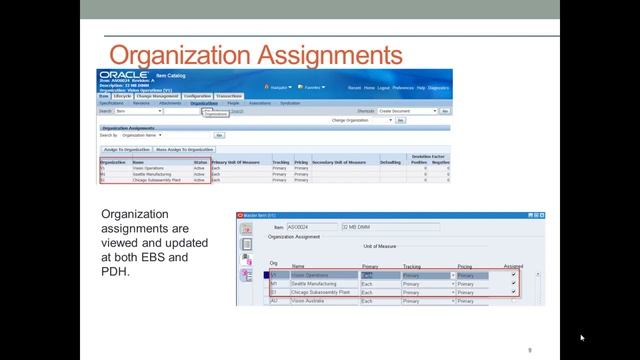Screen dimensions: 640x360
Task: Click Vision Australia name cell in Master Item
Action: 324,301
